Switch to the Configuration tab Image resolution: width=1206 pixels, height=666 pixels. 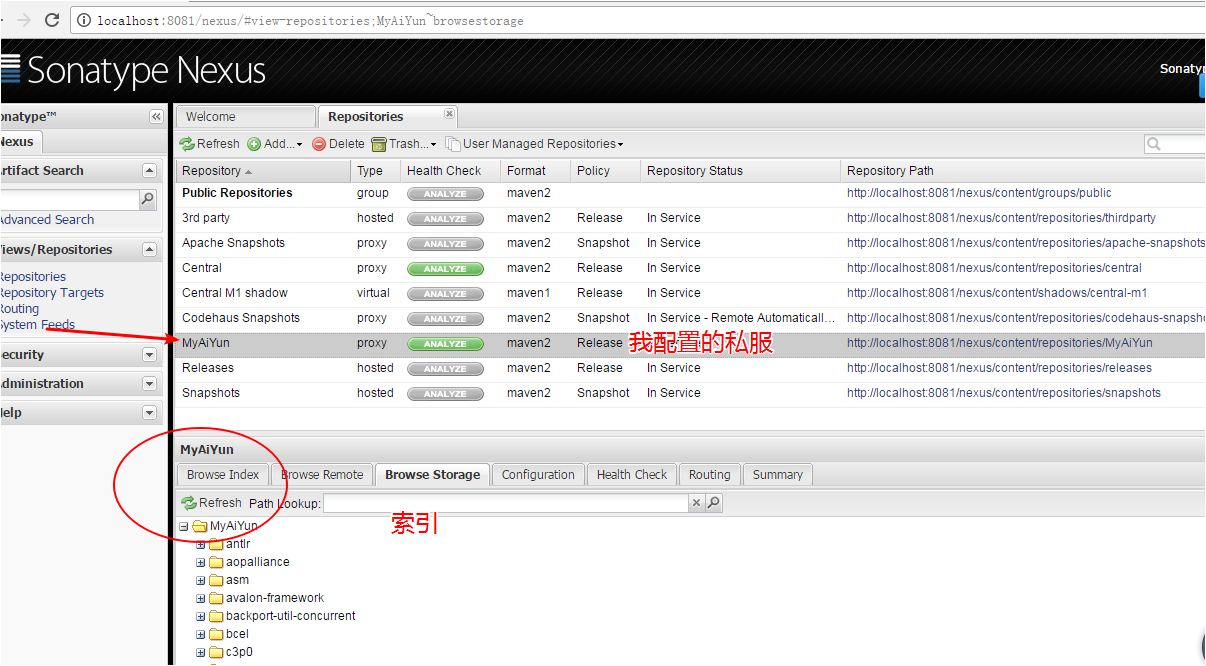[538, 475]
